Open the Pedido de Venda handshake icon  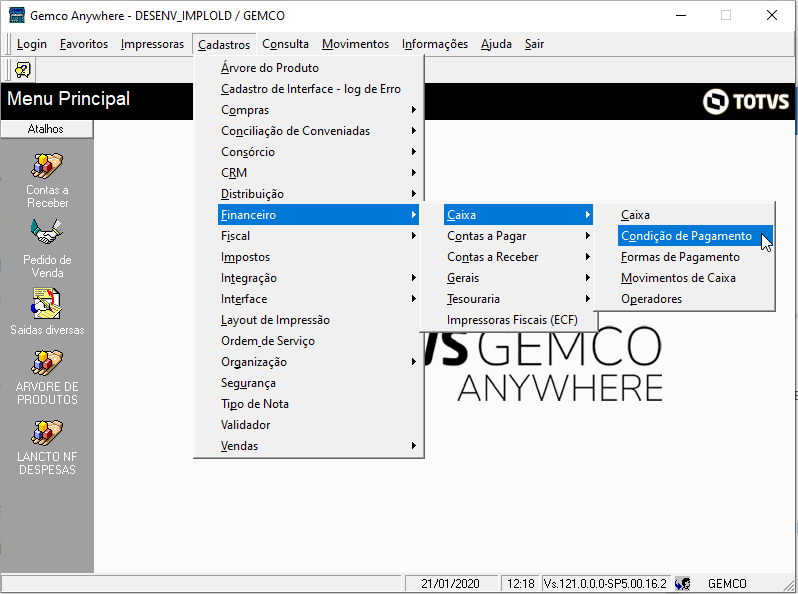click(47, 233)
